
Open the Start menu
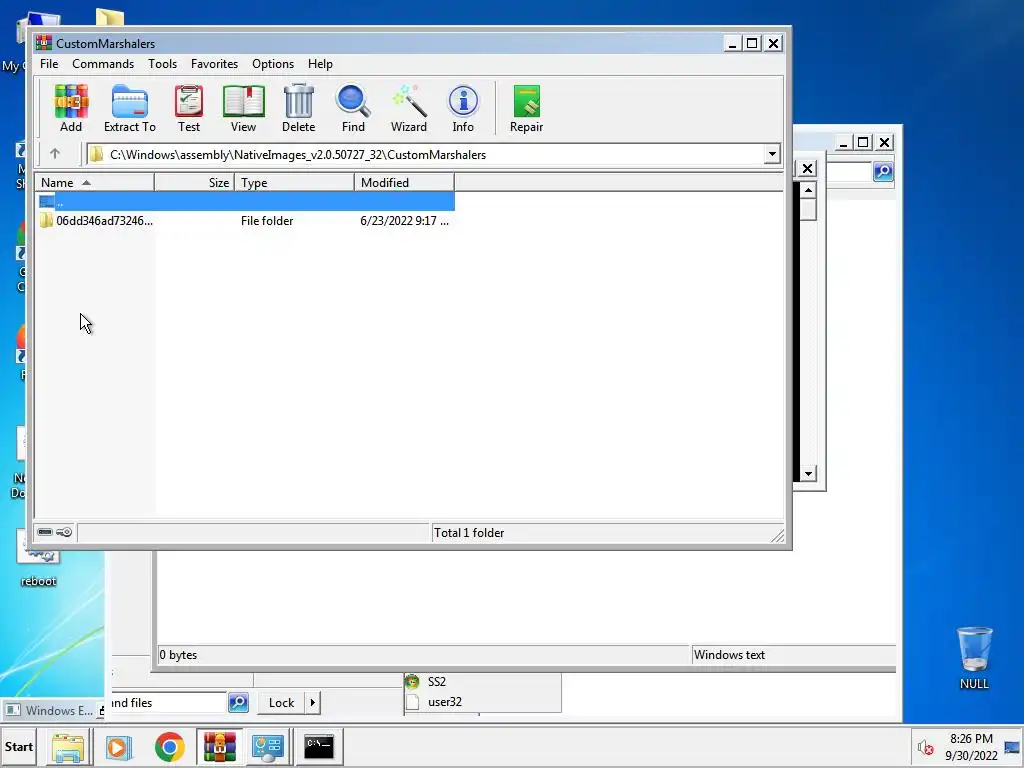(18, 746)
